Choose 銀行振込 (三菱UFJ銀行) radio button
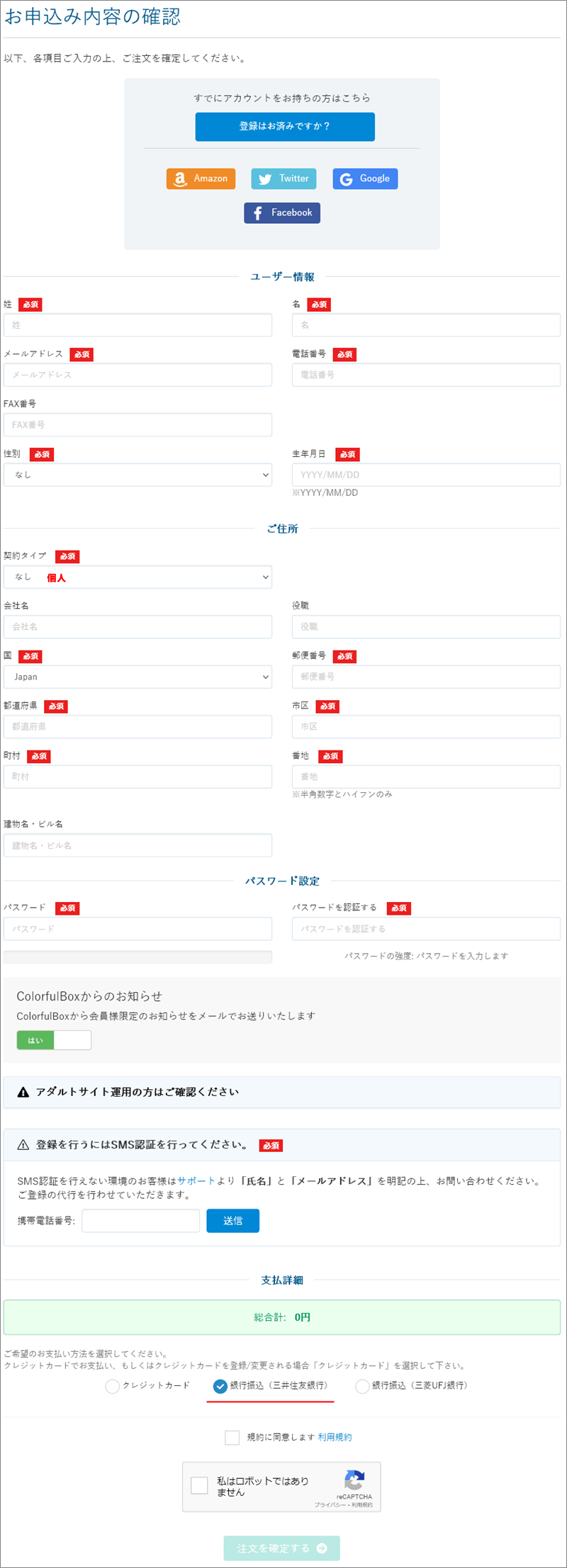Viewport: 567px width, 1568px height. [362, 1386]
